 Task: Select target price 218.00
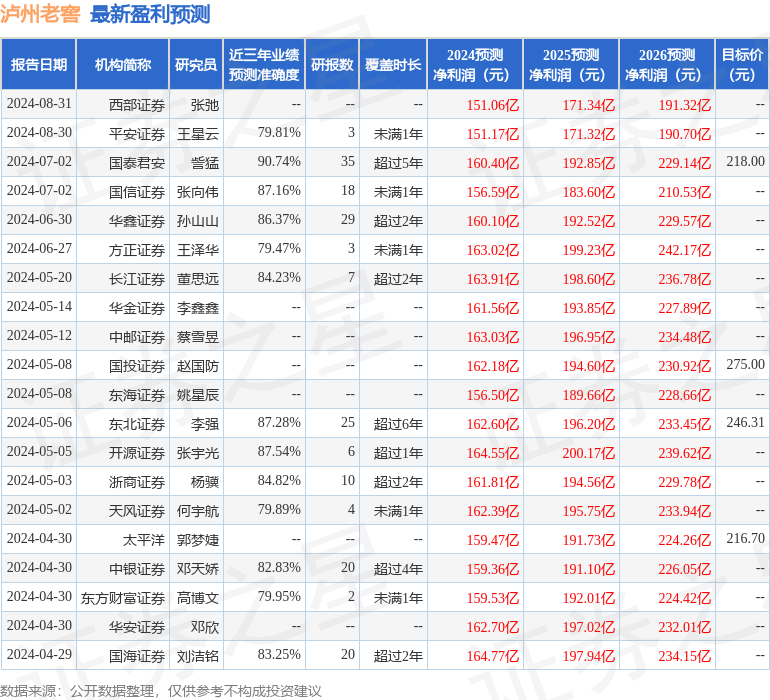tap(745, 162)
